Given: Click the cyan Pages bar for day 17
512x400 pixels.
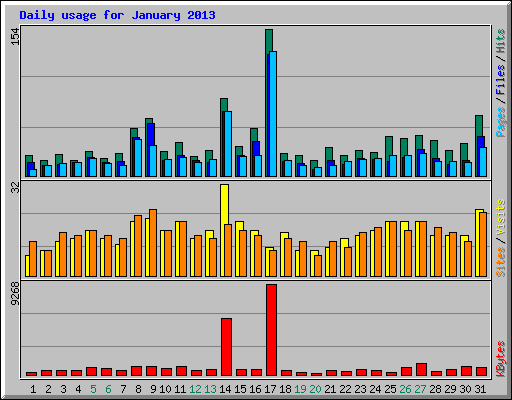Looking at the screenshot, I should [273, 114].
